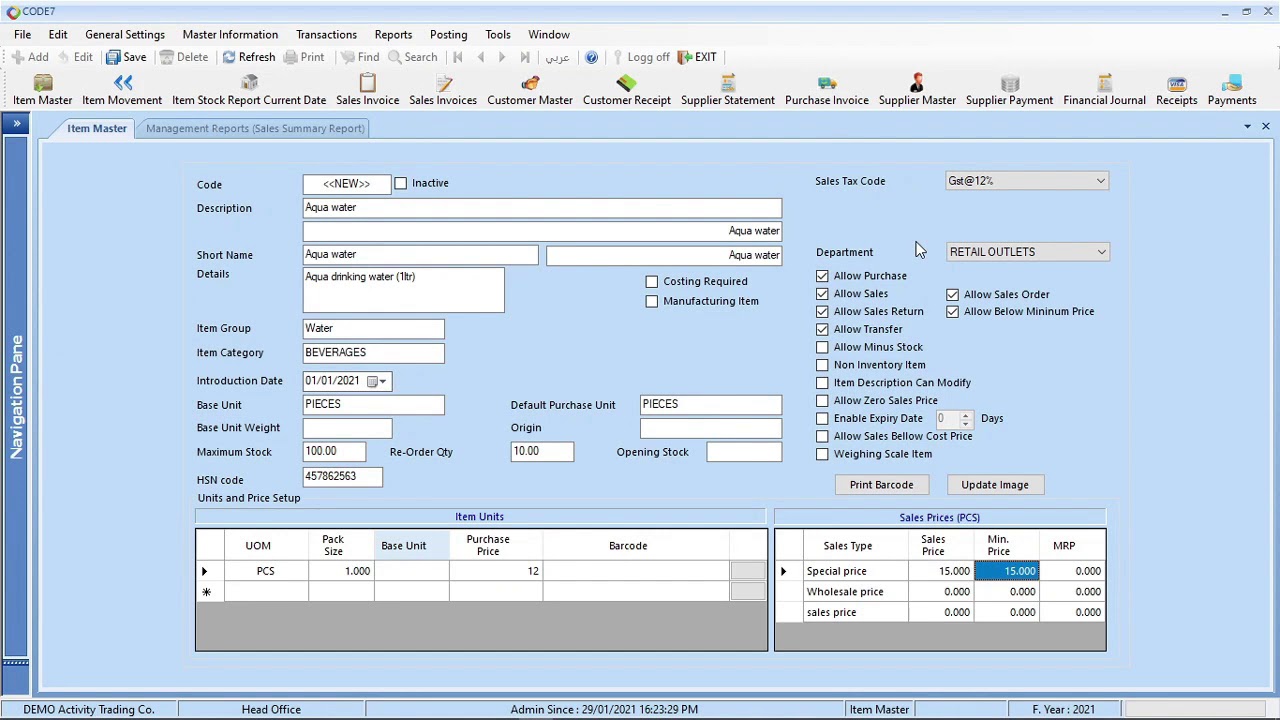Switch to Management Reports Sales Summary tab
Viewport: 1280px width, 720px height.
coord(255,128)
